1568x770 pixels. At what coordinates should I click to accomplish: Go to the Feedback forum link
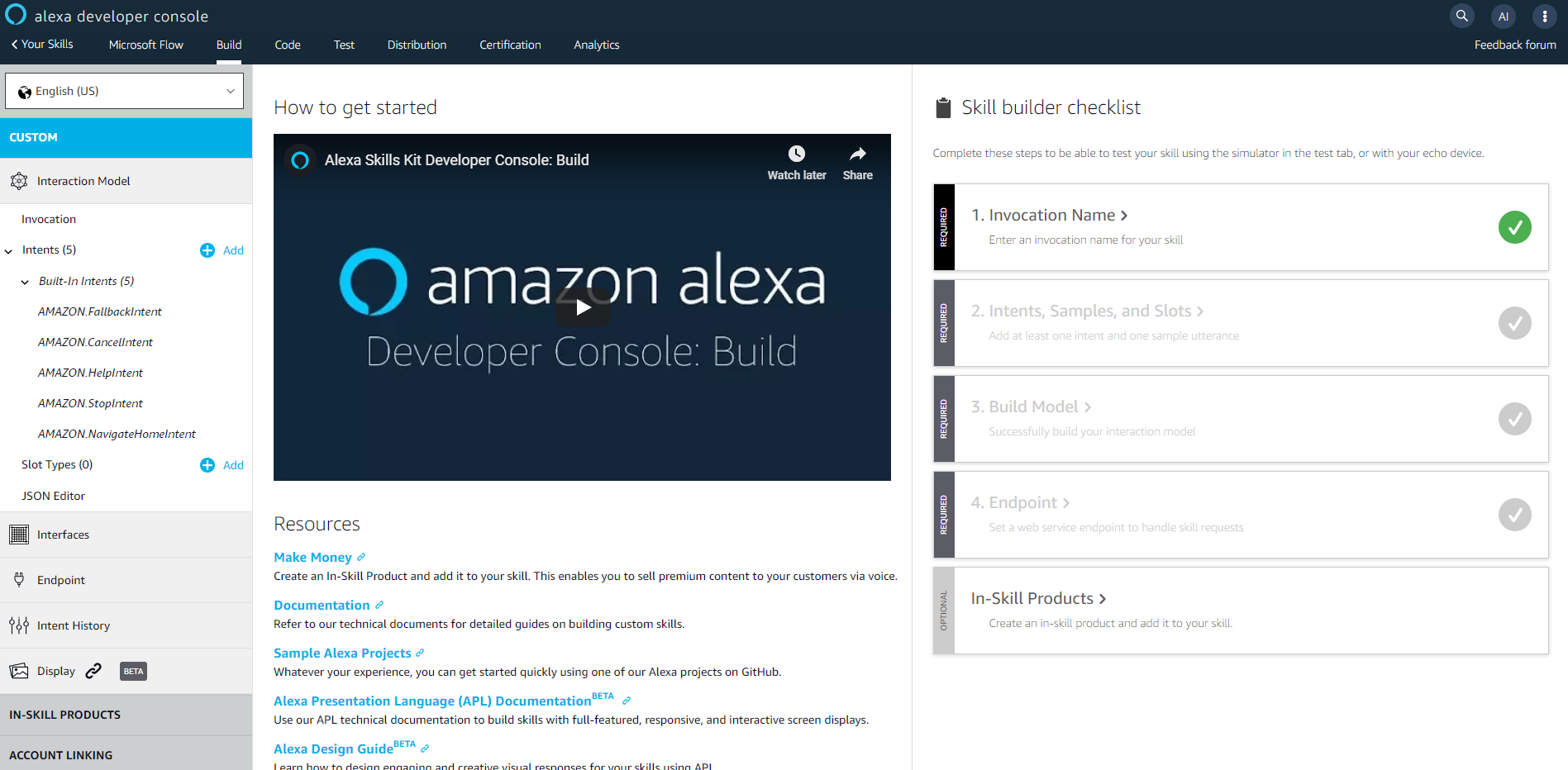point(1514,45)
